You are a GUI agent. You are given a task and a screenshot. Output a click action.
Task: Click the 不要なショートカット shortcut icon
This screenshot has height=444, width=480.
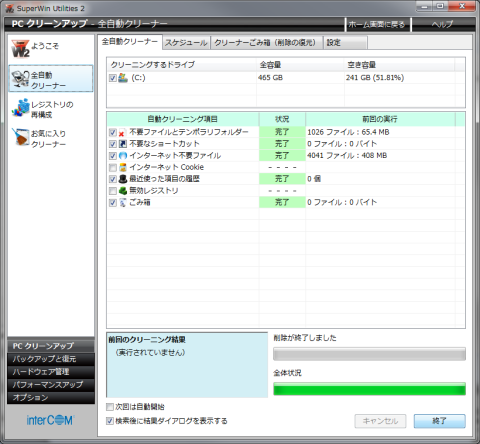[122, 144]
